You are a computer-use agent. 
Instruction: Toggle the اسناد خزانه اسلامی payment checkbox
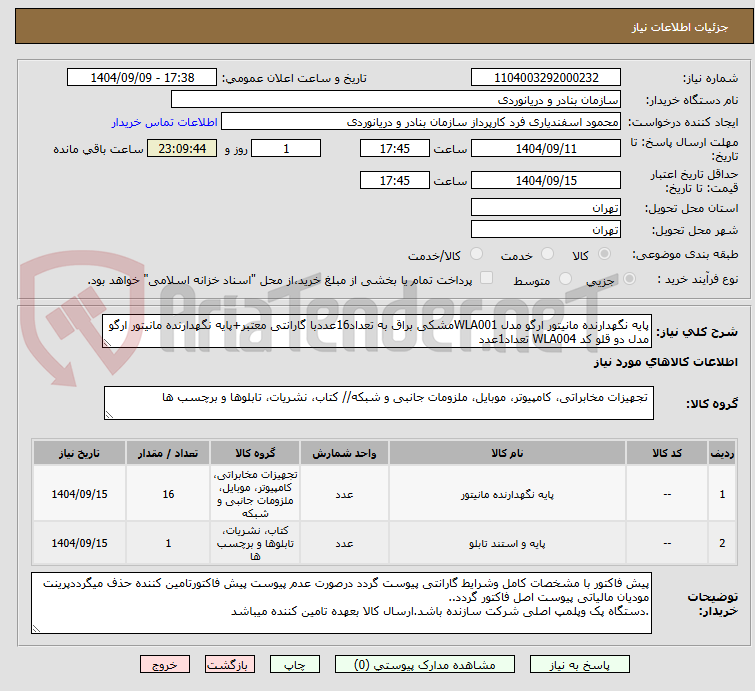click(x=486, y=278)
